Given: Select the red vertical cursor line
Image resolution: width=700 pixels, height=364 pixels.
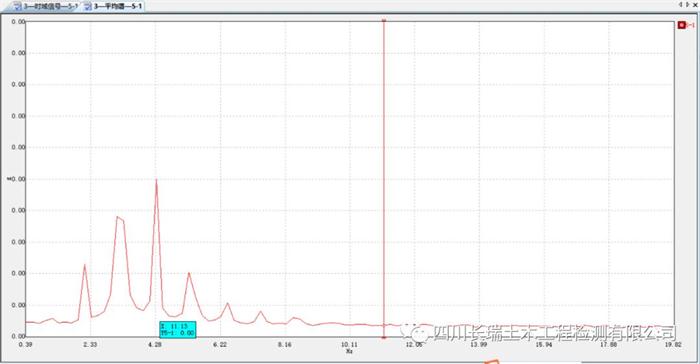Looking at the screenshot, I should (384, 179).
